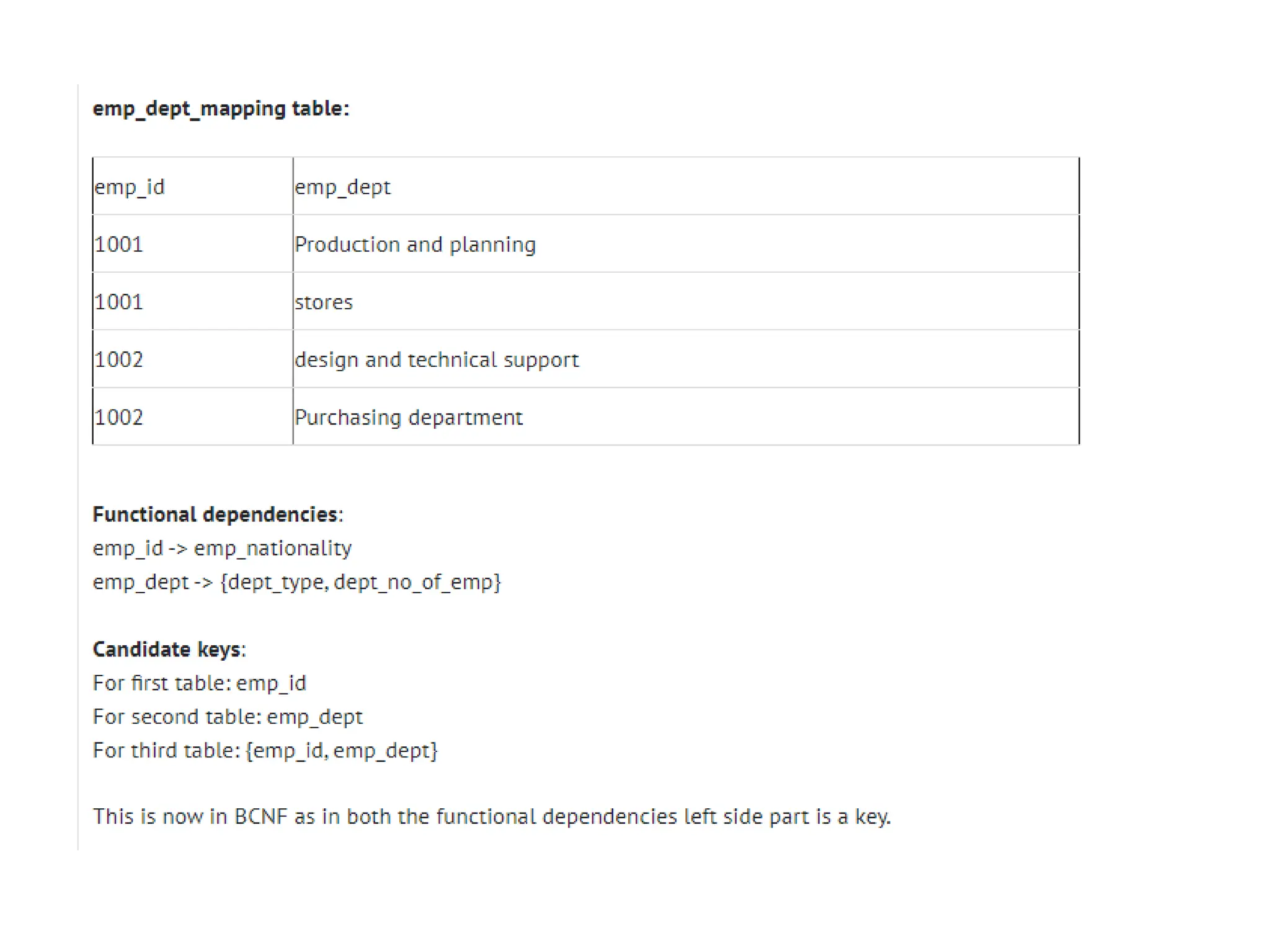Click the "emp_dept_mapping table:" heading

click(221, 108)
